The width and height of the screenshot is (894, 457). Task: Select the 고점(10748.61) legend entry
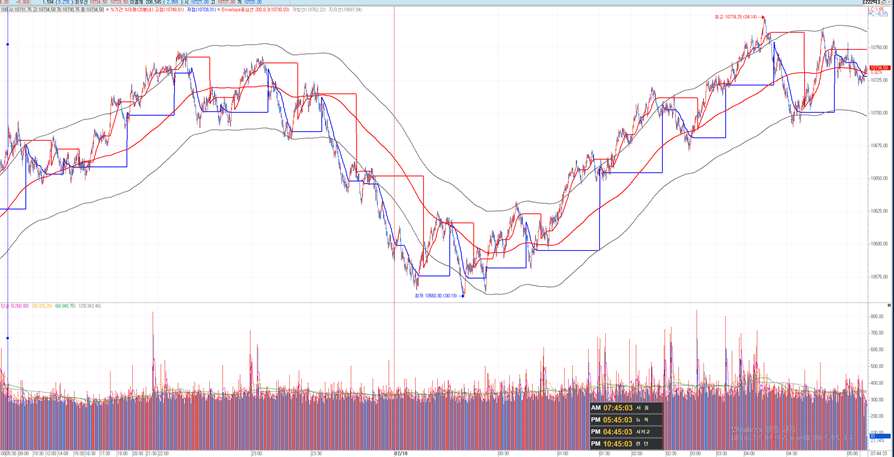170,10
